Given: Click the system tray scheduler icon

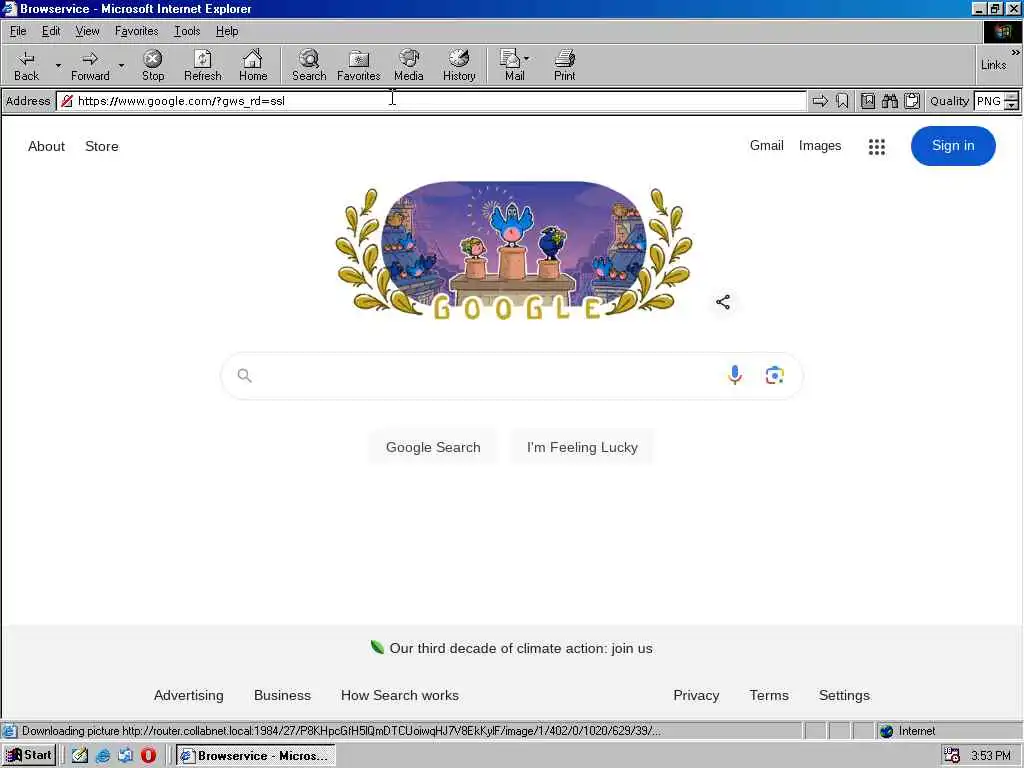Looking at the screenshot, I should coord(952,756).
